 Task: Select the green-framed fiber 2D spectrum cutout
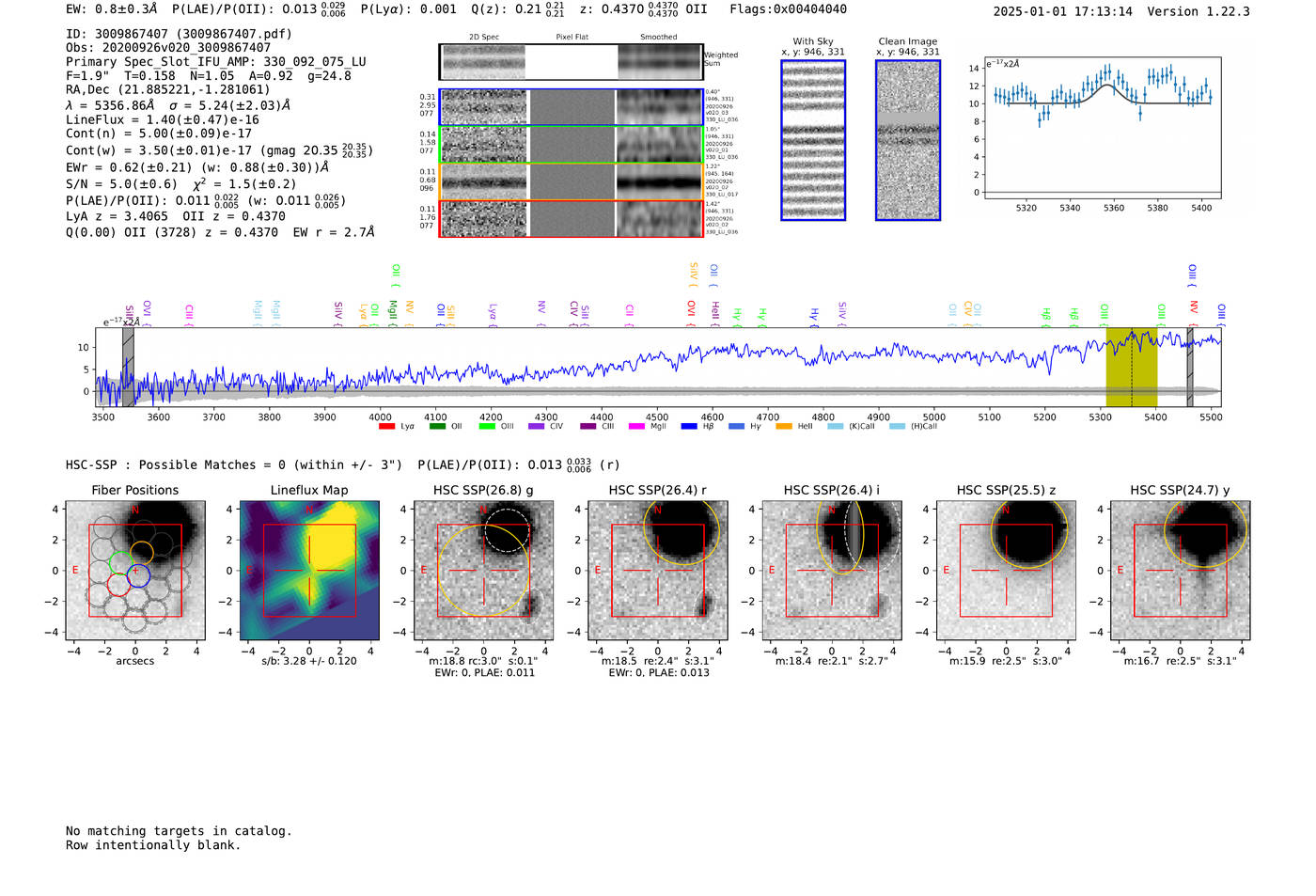click(x=572, y=145)
